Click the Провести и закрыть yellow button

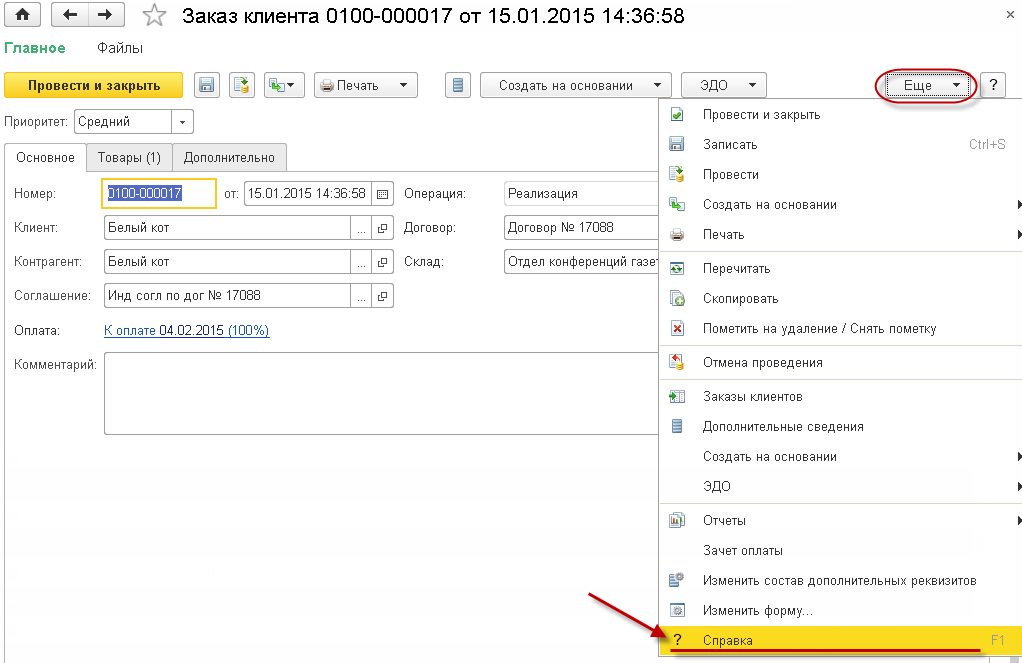[94, 85]
